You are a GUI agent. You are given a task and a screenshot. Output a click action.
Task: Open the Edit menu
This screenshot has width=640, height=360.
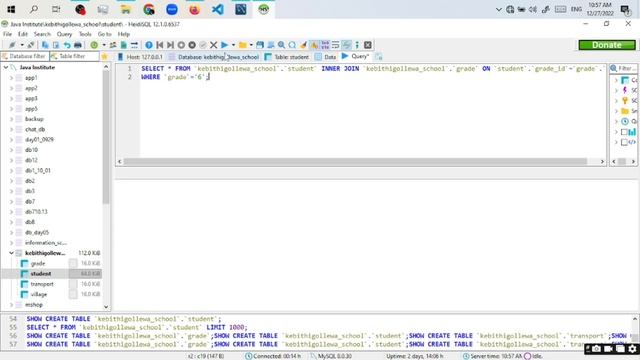pyautogui.click(x=23, y=34)
